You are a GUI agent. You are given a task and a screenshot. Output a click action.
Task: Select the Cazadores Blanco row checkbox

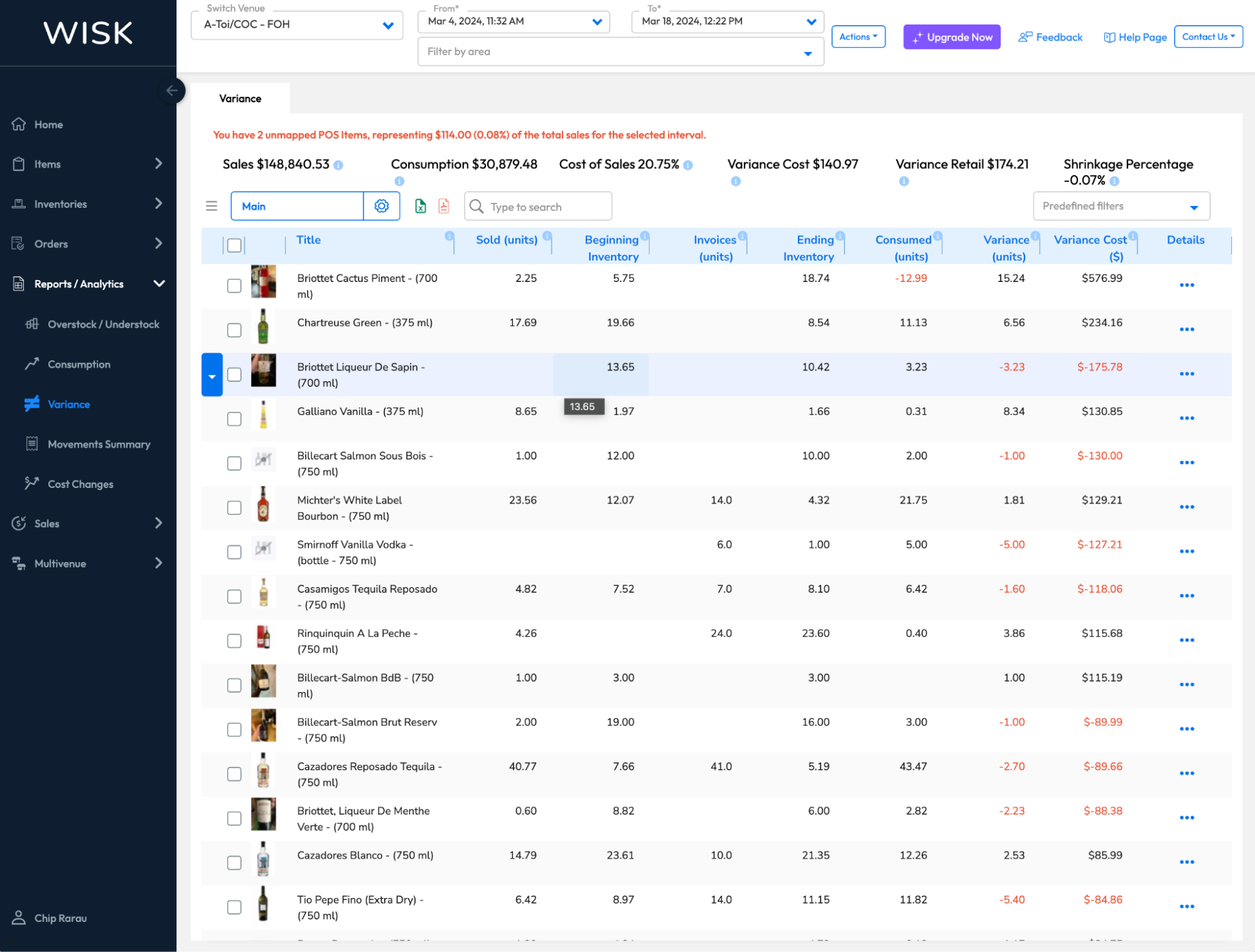point(234,862)
